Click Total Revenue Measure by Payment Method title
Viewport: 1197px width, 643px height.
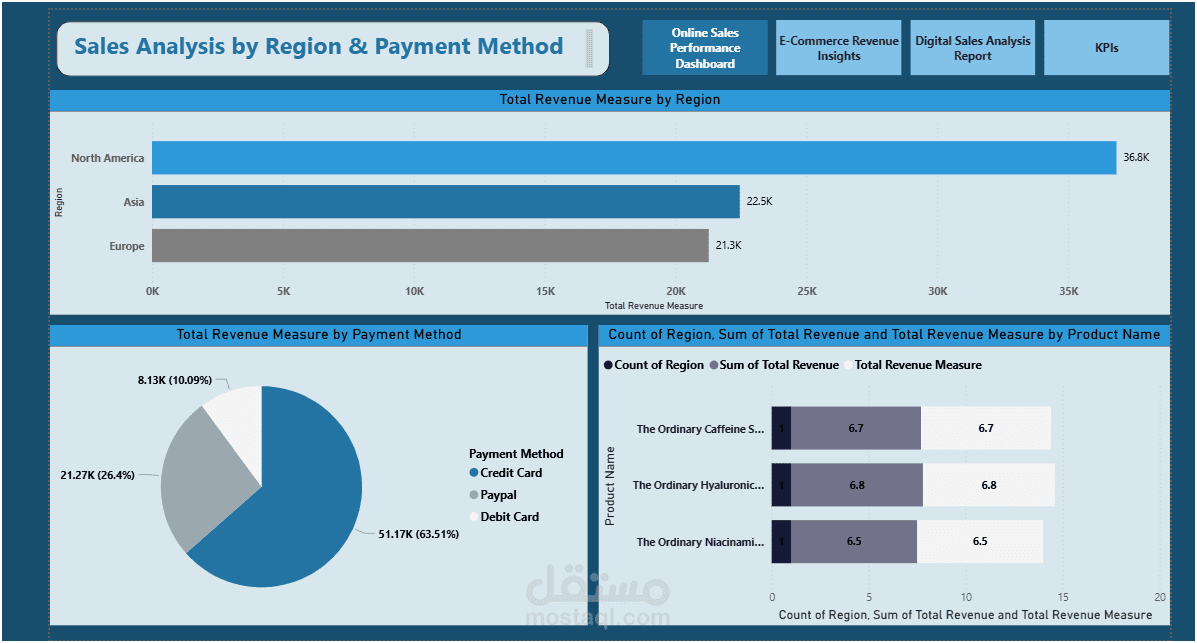pos(318,334)
